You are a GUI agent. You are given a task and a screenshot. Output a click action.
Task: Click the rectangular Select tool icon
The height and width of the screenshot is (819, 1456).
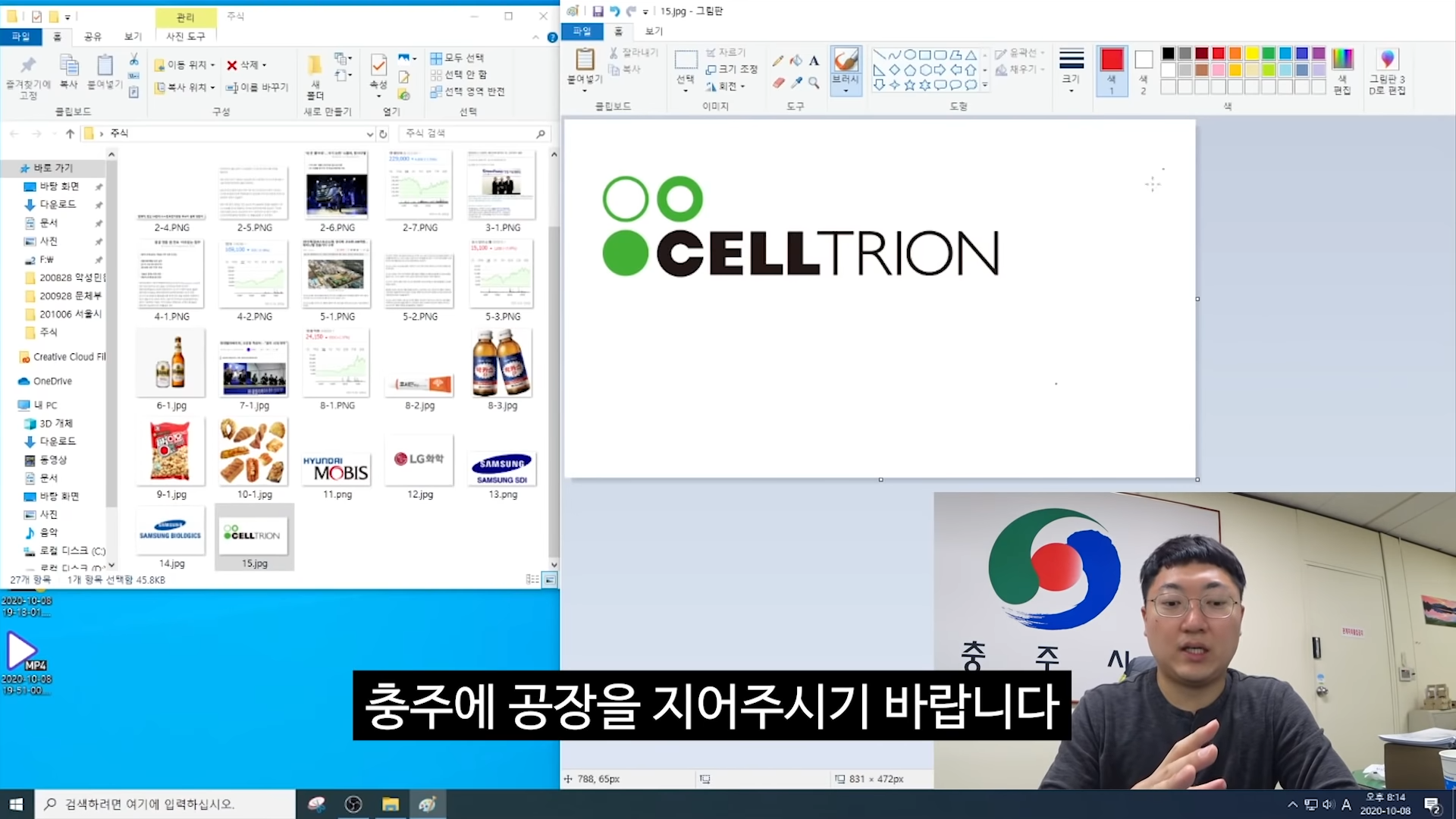point(686,60)
